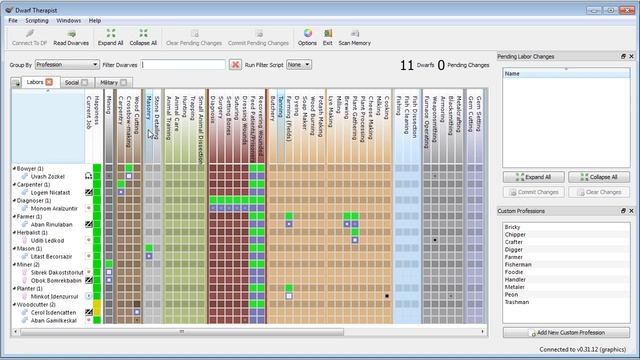
Task: Close the Military tab using its box
Action: point(123,82)
